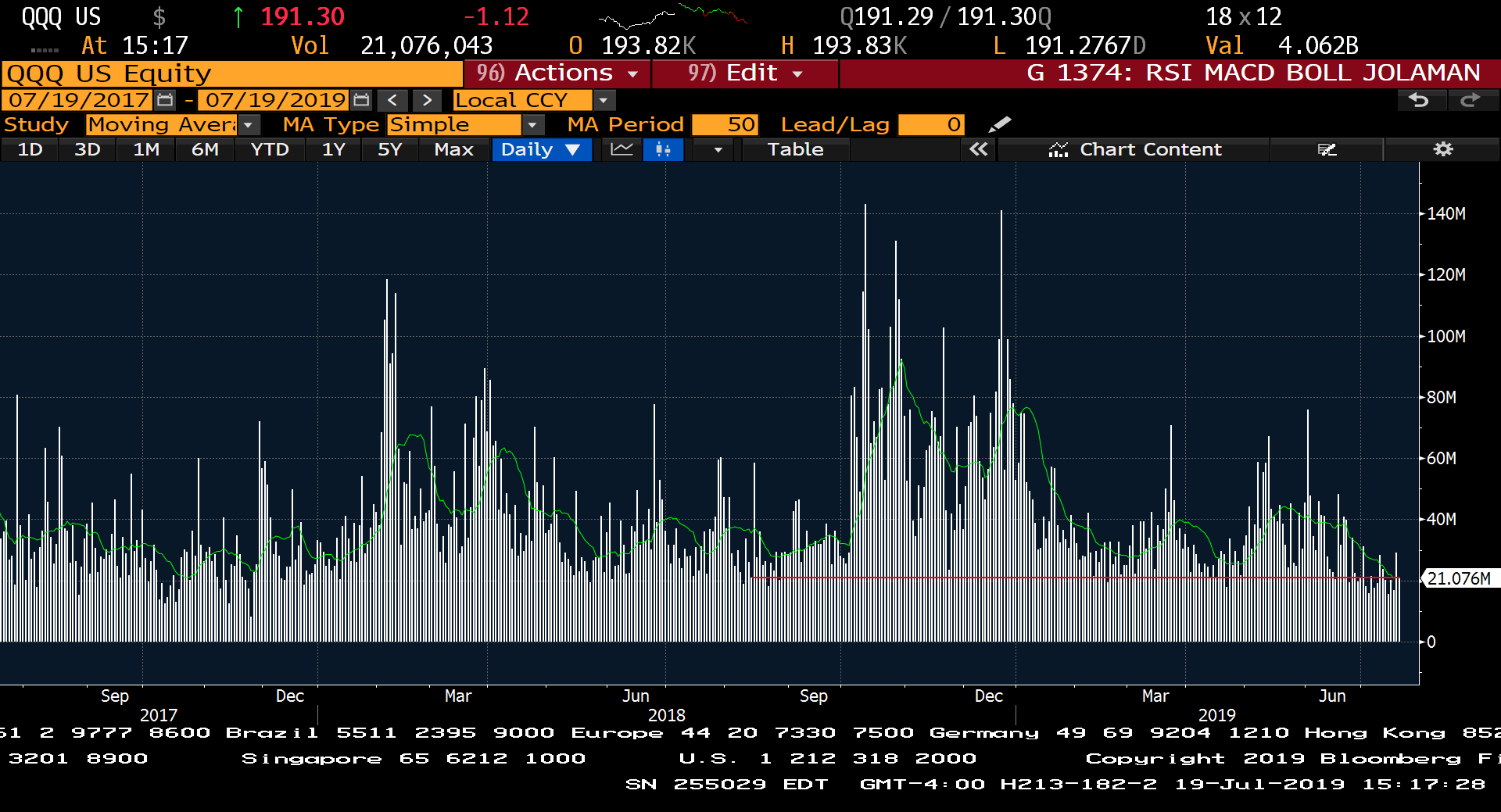1501x812 pixels.
Task: Click the green up-tick arrow indicator
Action: point(238,17)
